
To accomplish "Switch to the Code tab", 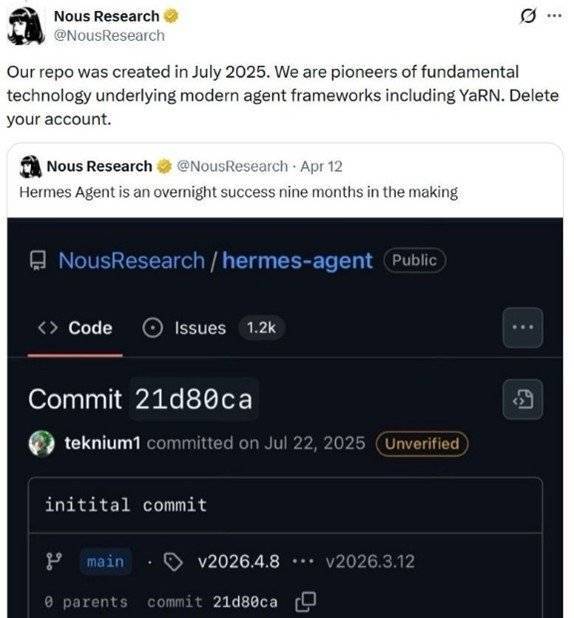I will click(75, 328).
